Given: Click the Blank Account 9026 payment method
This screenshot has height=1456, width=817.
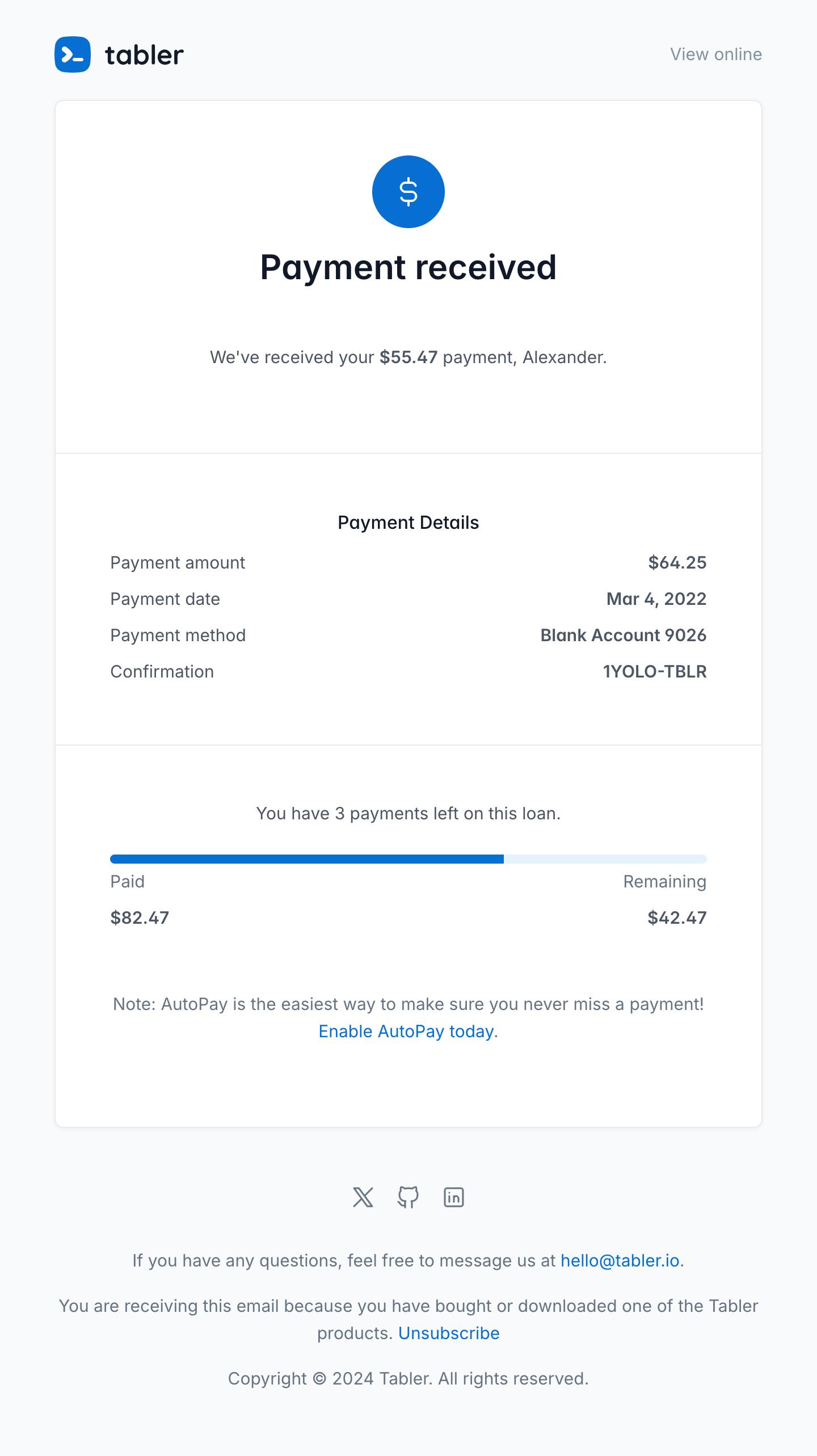Looking at the screenshot, I should coord(624,635).
